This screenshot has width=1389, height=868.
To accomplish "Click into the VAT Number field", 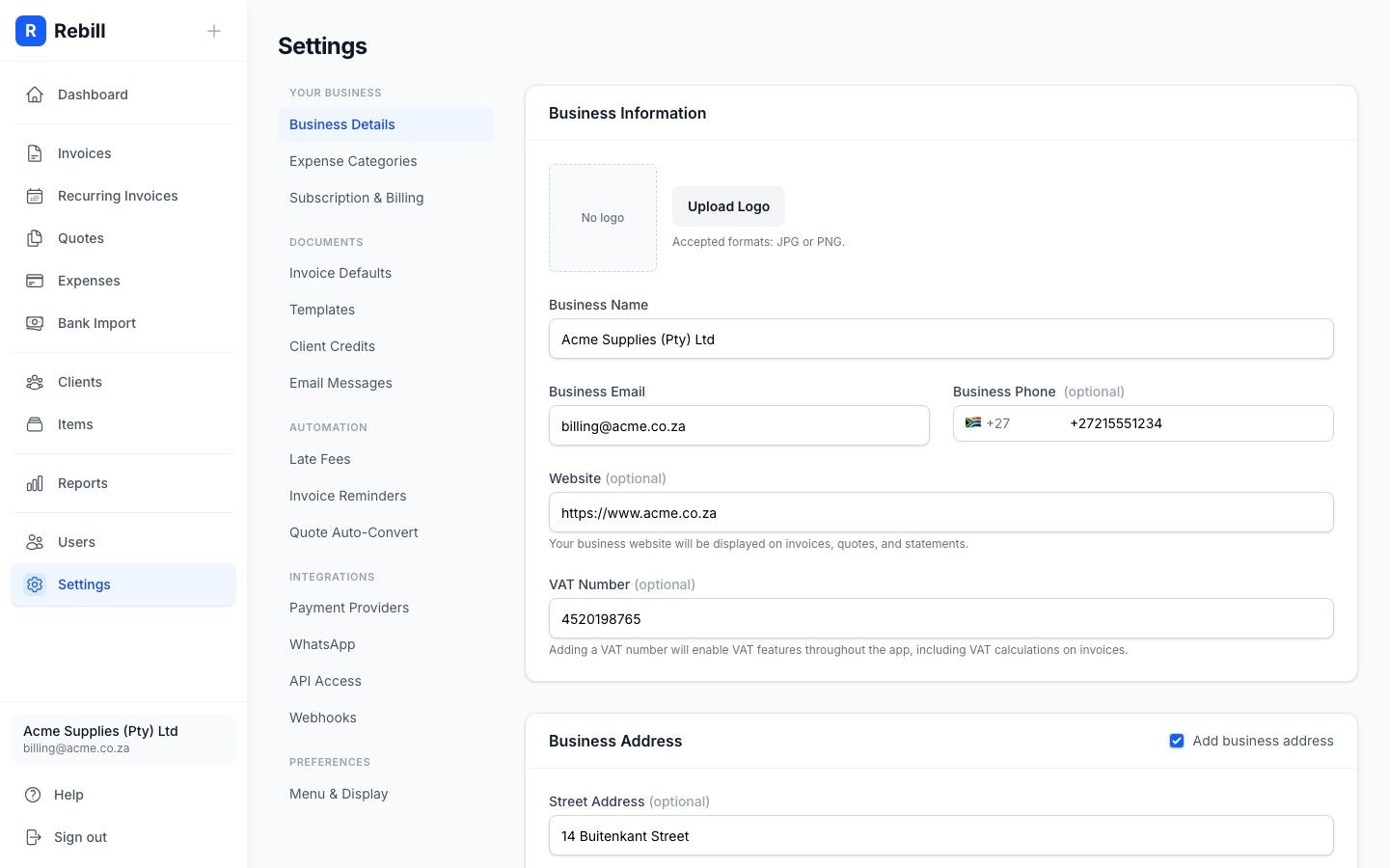I will 941,618.
